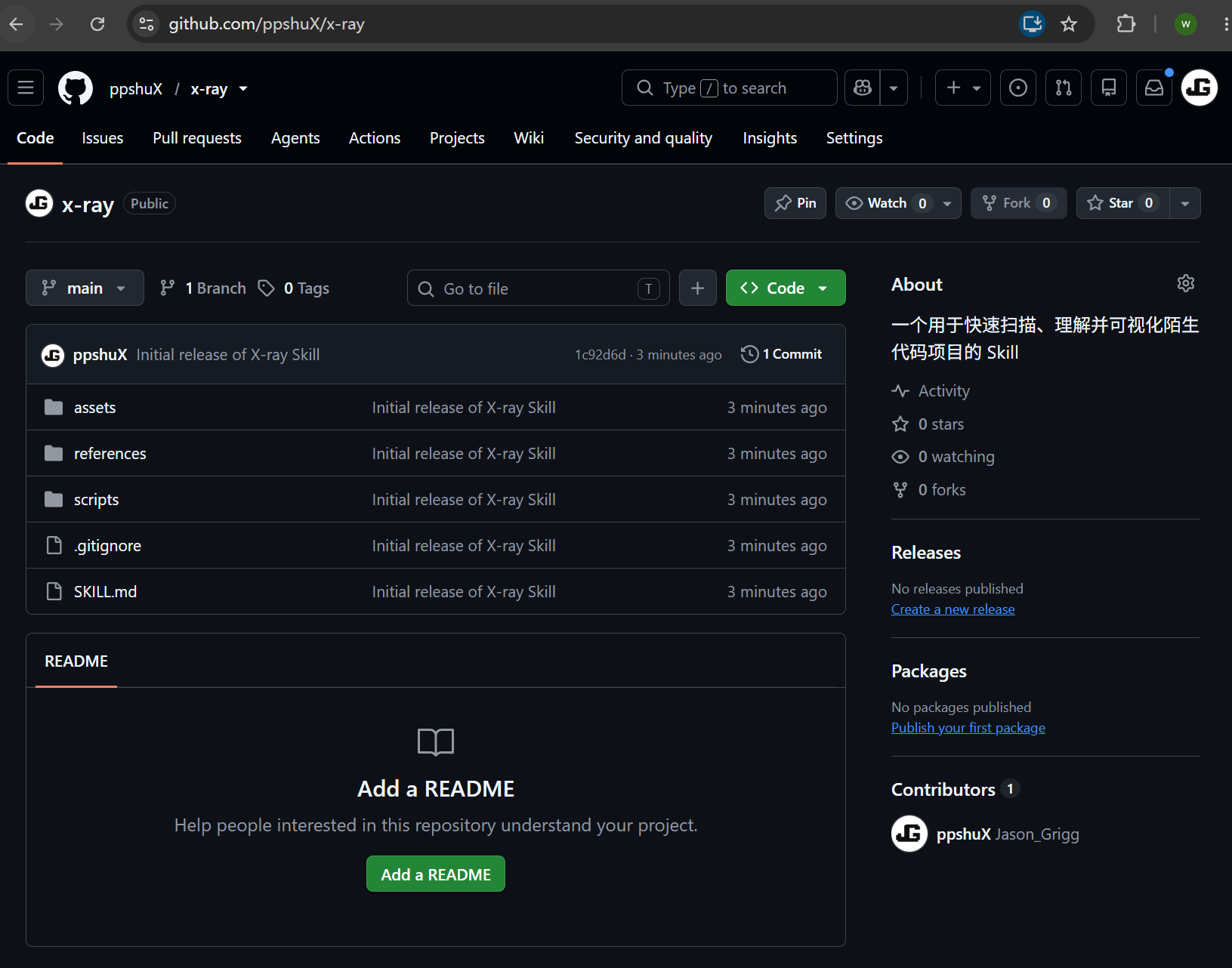Open the Wiki tab

(x=529, y=138)
